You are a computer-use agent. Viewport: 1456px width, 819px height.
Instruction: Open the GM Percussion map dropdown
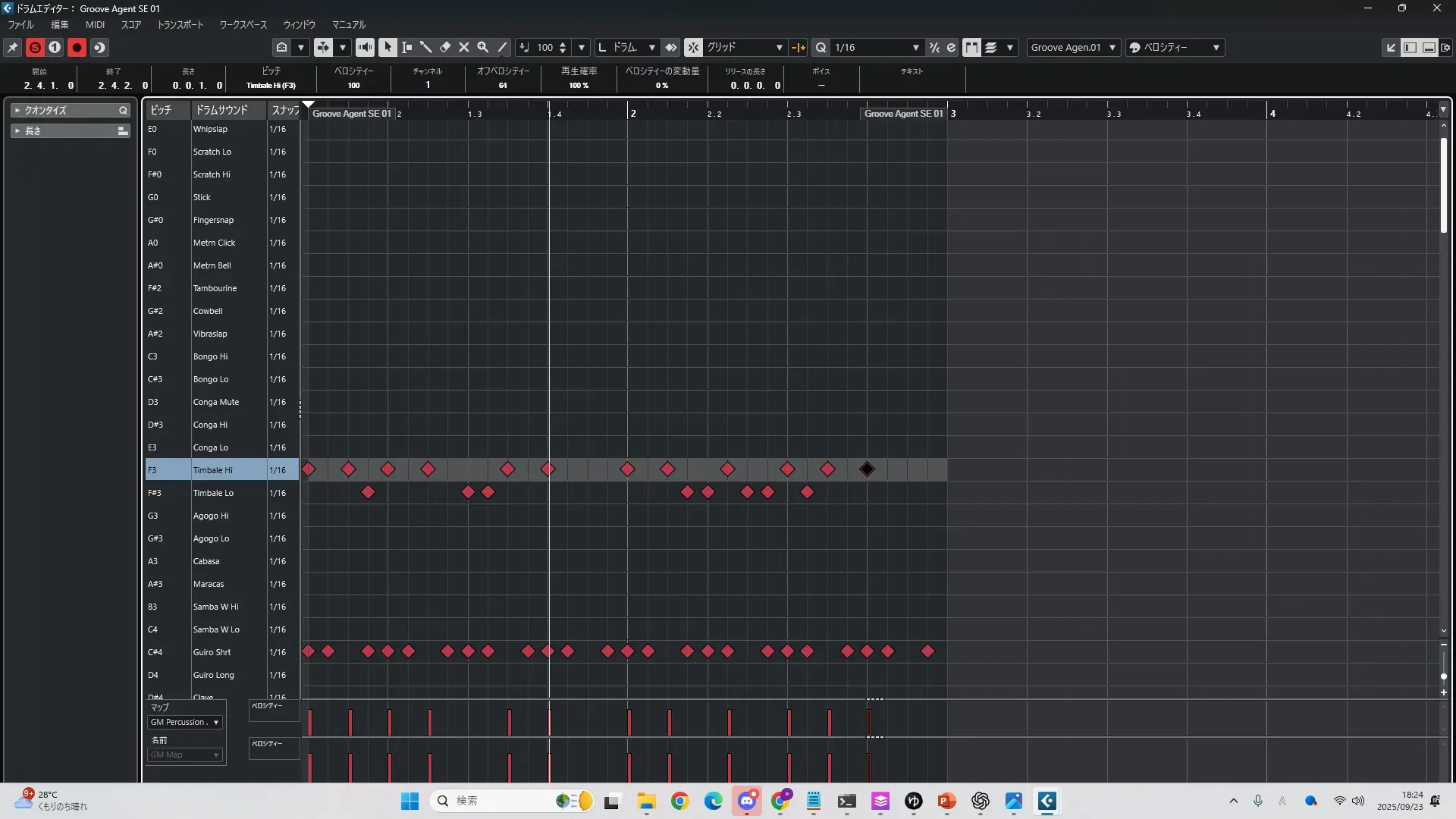tap(185, 722)
